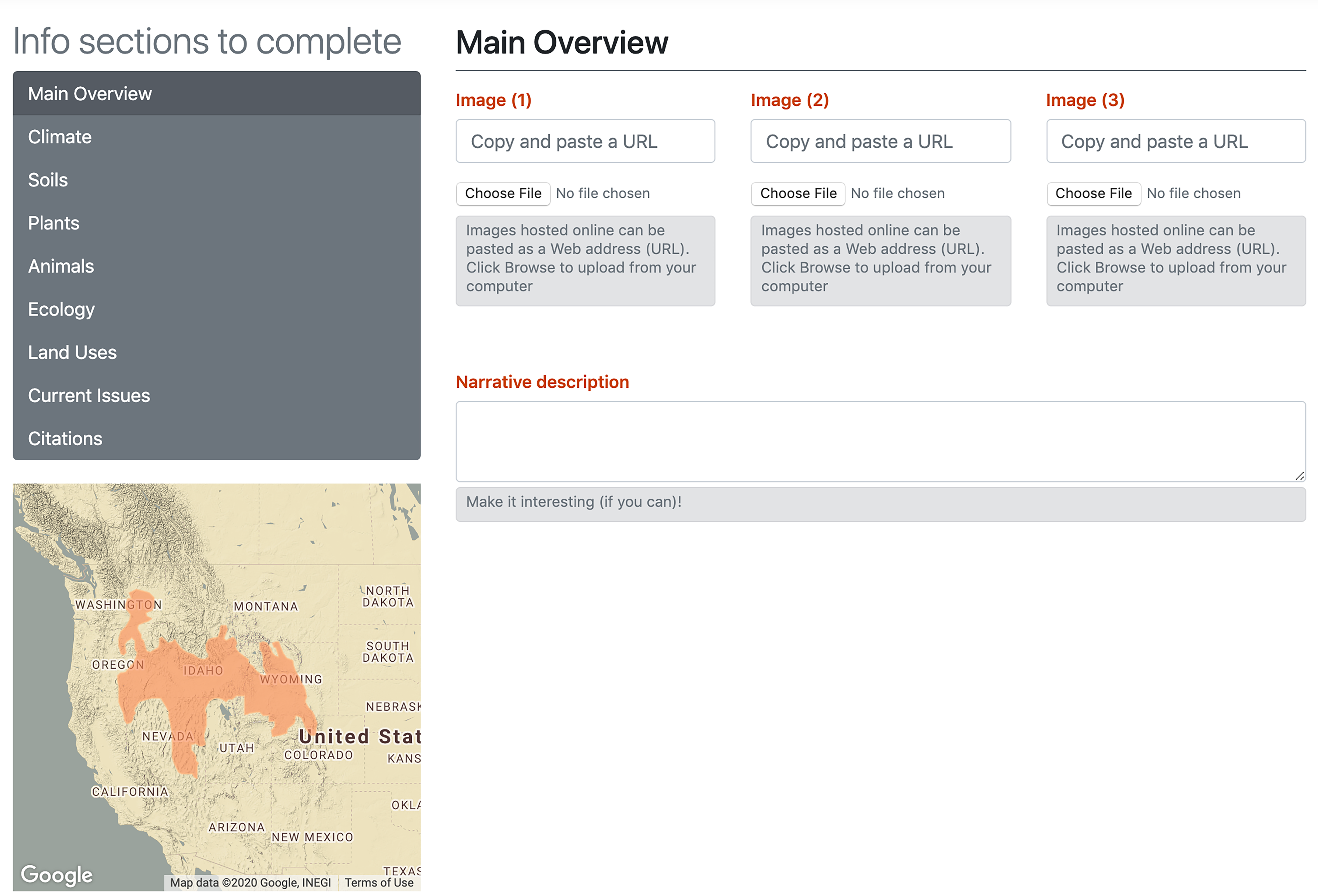The width and height of the screenshot is (1318, 896).
Task: Click the 'Make it interesting' hint text
Action: (x=573, y=502)
